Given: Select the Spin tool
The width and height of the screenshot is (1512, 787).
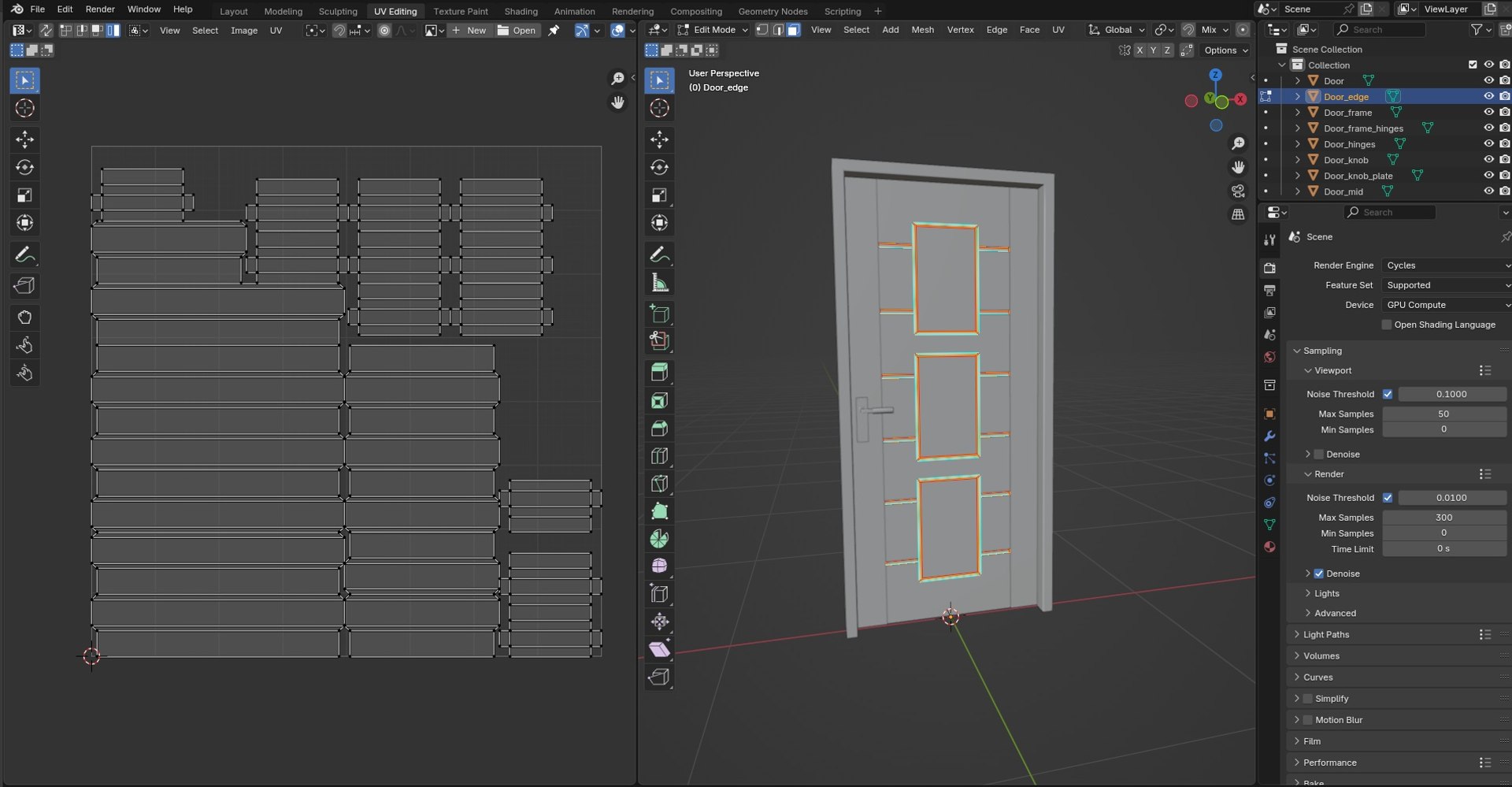Looking at the screenshot, I should 659,539.
